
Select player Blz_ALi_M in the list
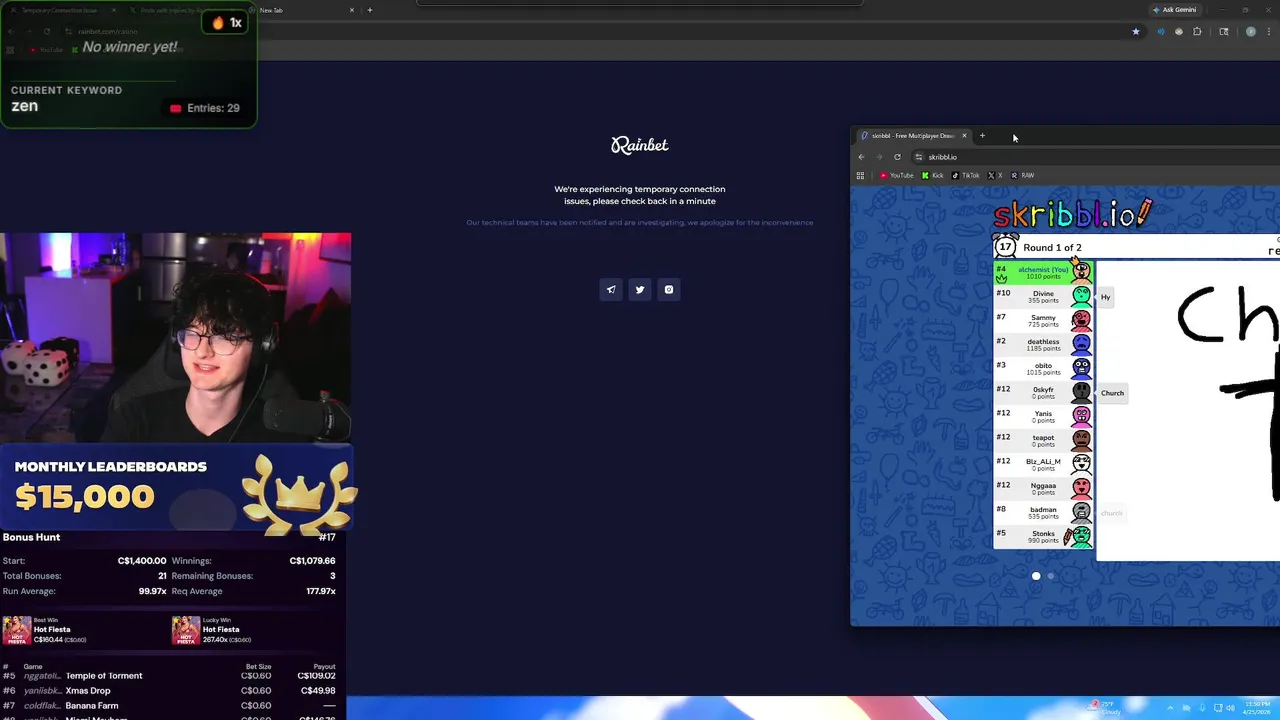tap(1043, 464)
